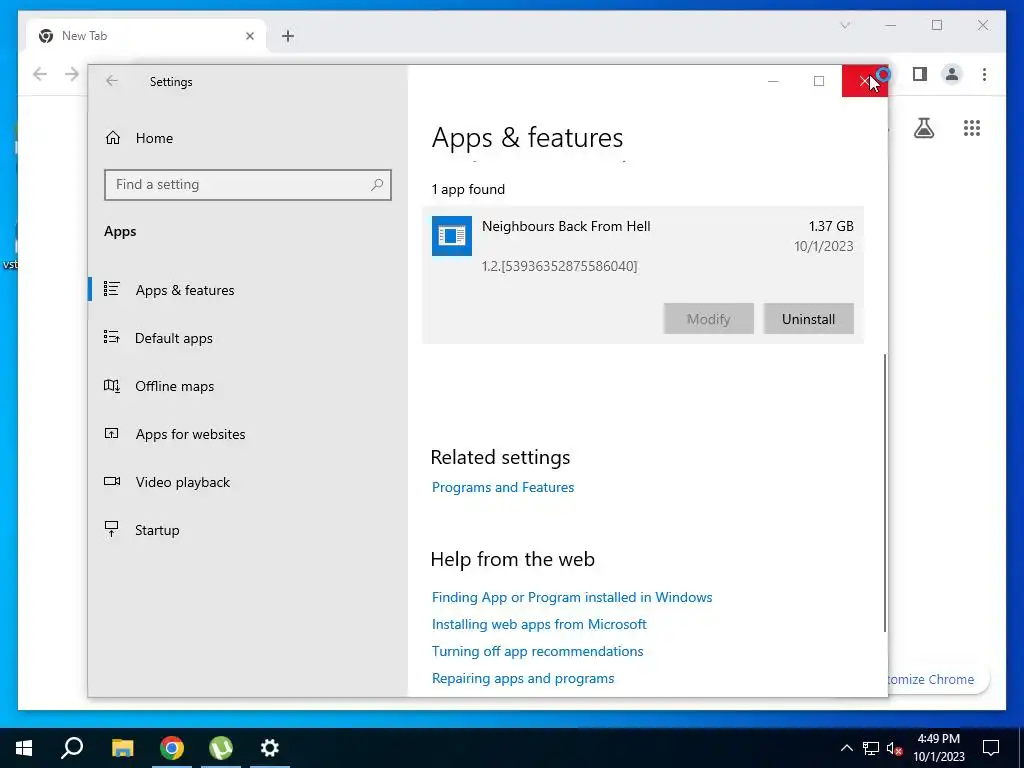Open Chrome profile avatar
Screen dimensions: 1024x768
click(x=952, y=74)
